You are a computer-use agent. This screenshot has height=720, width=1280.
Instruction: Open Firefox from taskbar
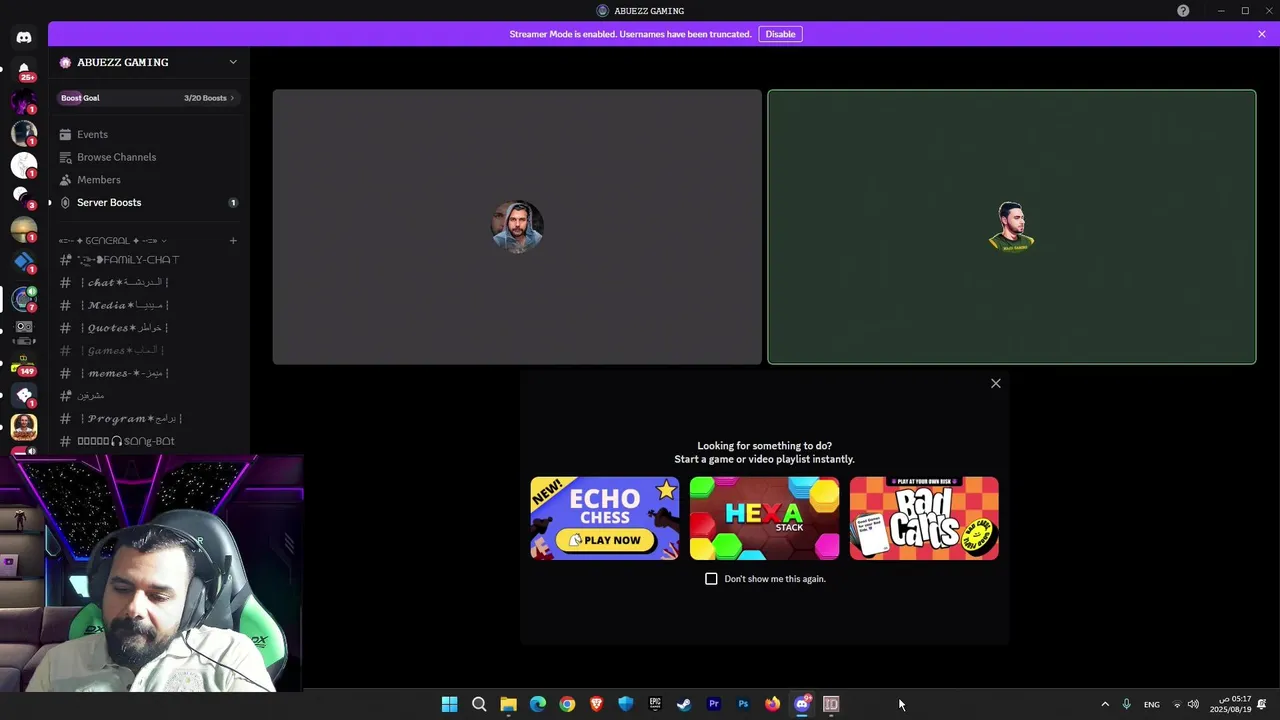(x=772, y=704)
